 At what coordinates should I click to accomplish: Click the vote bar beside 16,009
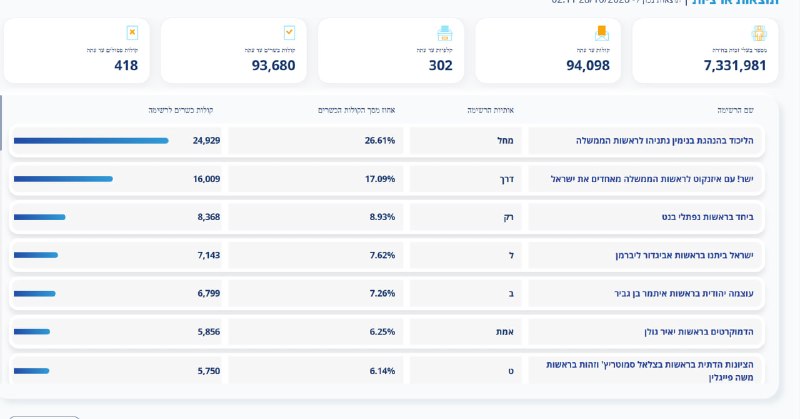pyautogui.click(x=63, y=179)
